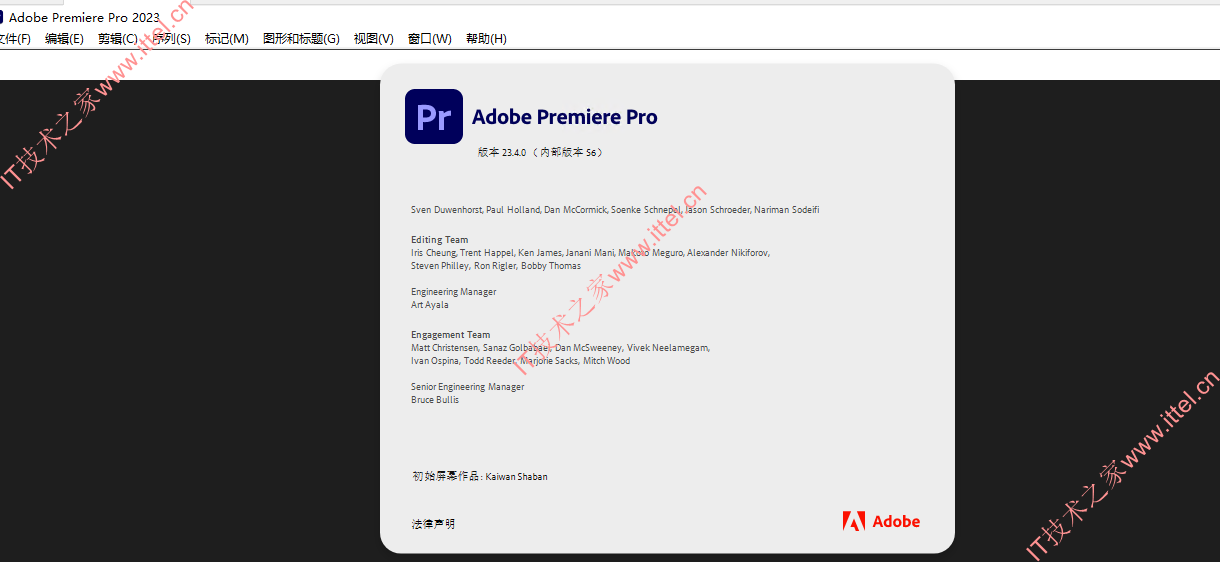The image size is (1220, 562).
Task: Click the Editing Team heading
Action: (x=439, y=240)
